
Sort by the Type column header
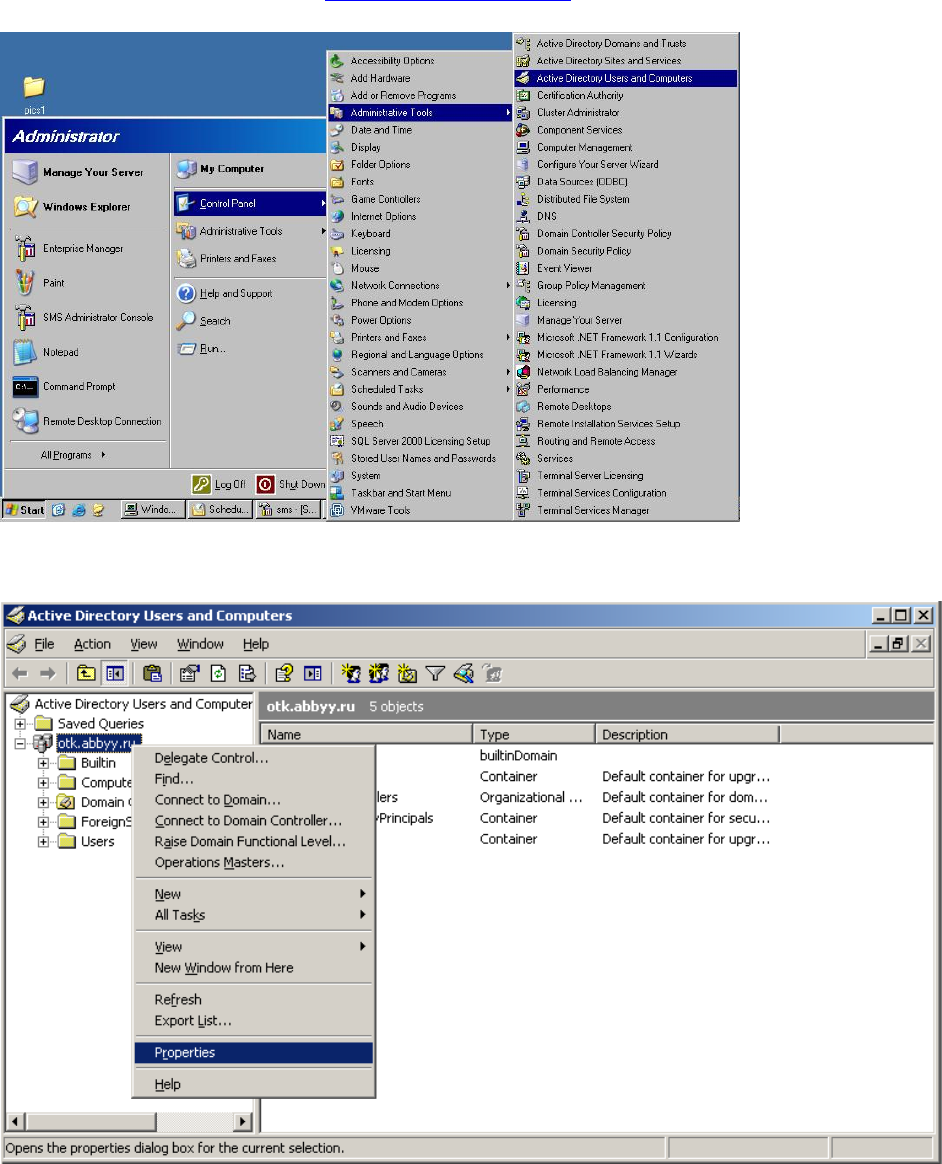pos(534,734)
